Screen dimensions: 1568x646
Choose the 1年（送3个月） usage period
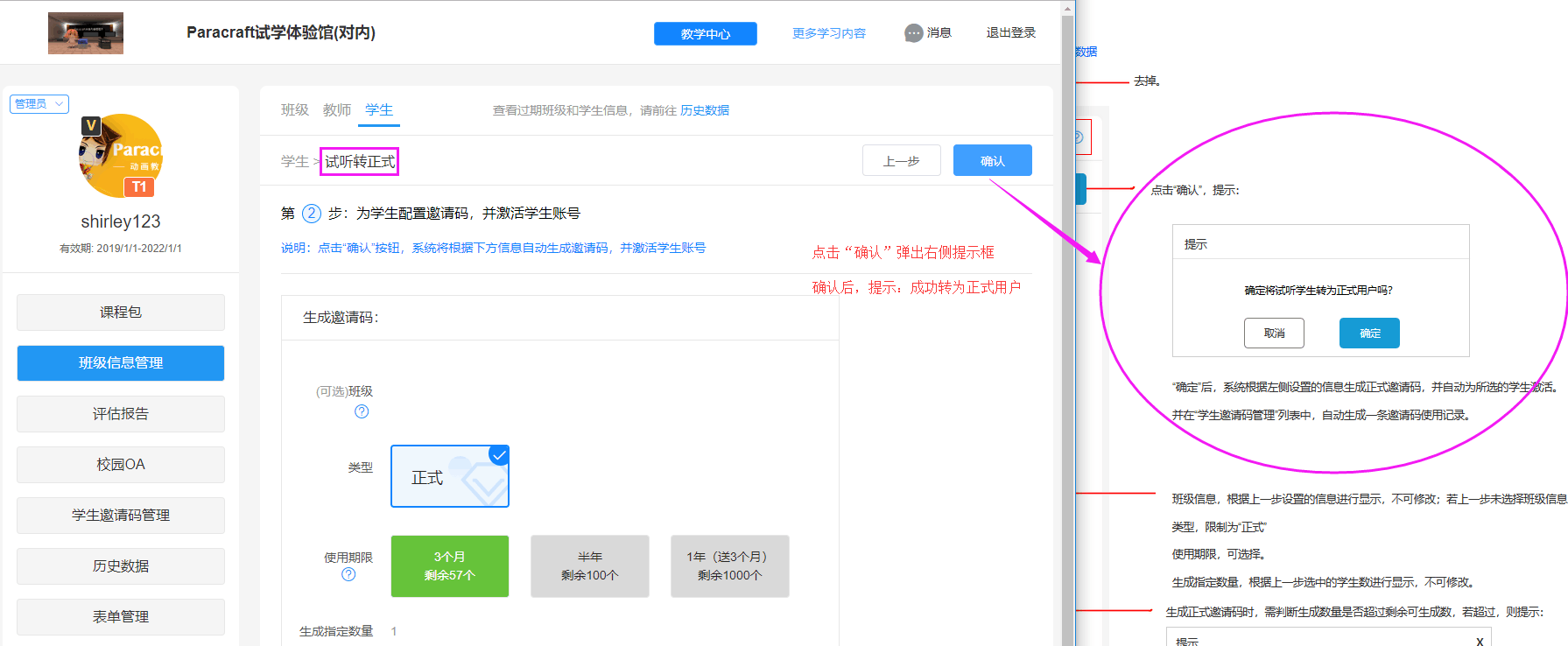click(x=730, y=566)
